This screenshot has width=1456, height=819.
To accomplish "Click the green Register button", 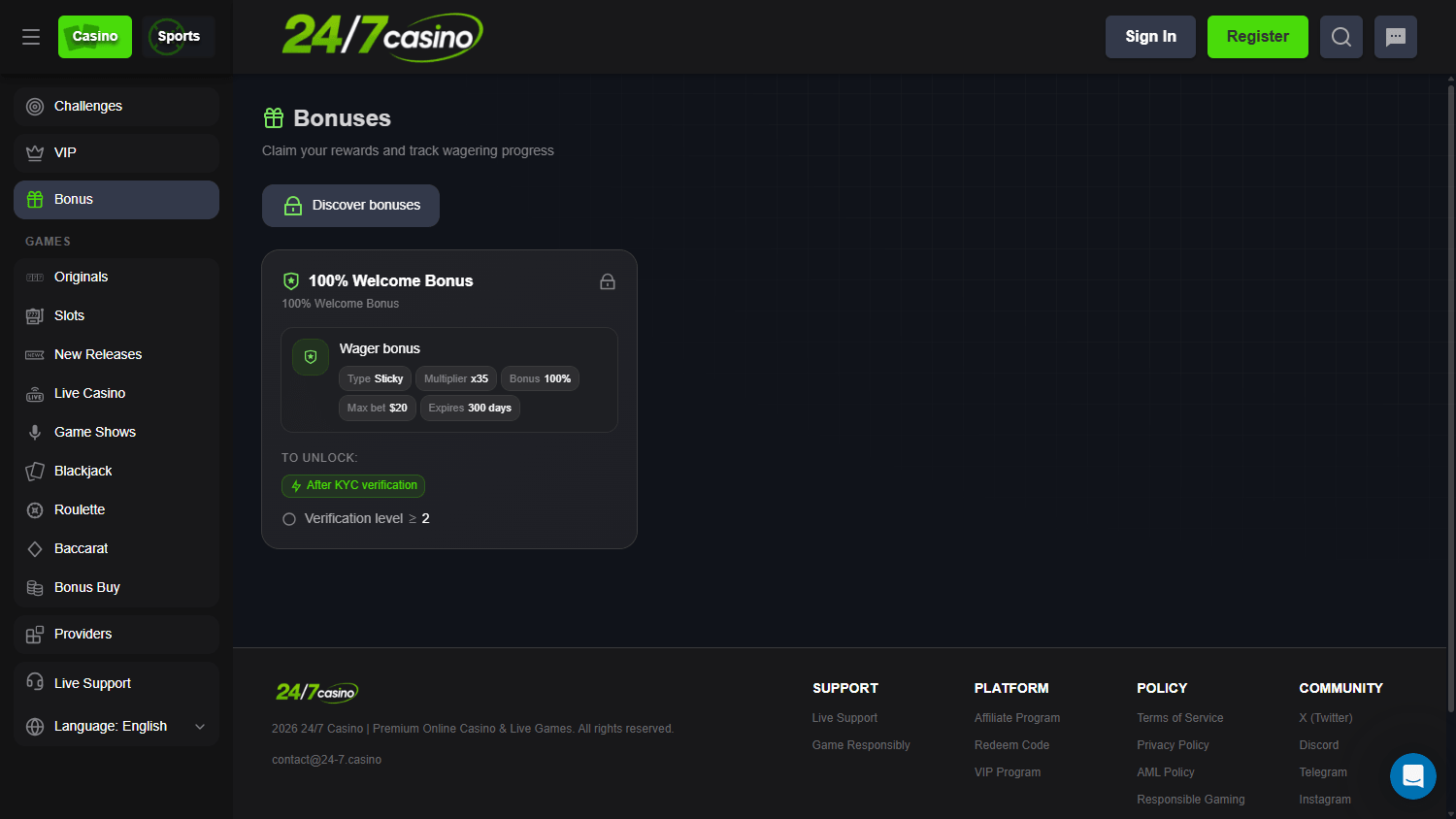I will pyautogui.click(x=1258, y=37).
